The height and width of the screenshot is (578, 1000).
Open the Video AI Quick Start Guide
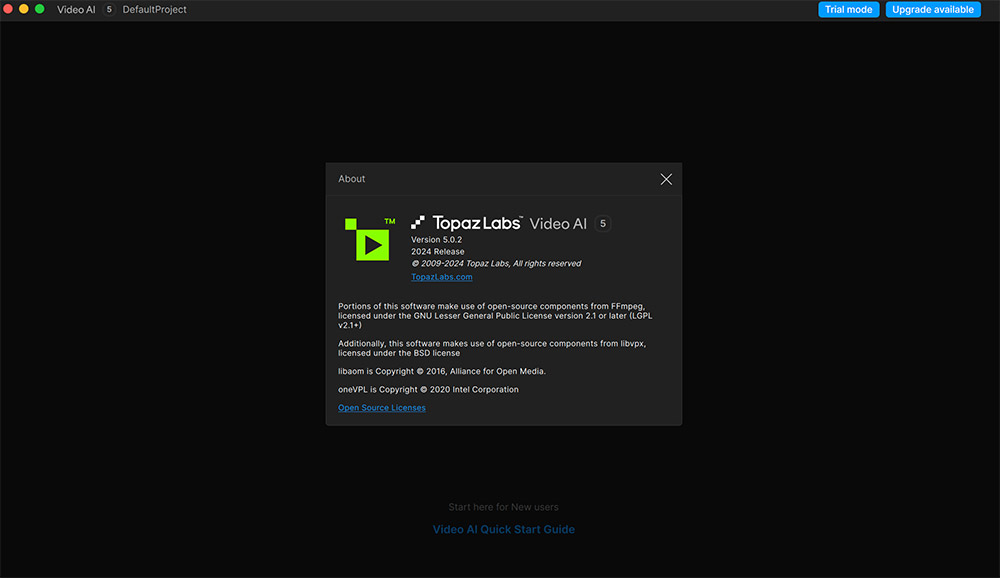(503, 530)
